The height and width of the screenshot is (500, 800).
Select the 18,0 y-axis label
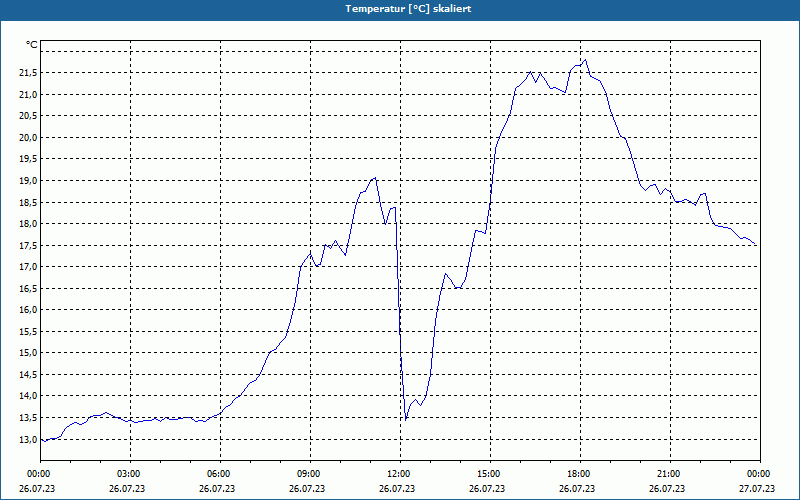[x=29, y=223]
